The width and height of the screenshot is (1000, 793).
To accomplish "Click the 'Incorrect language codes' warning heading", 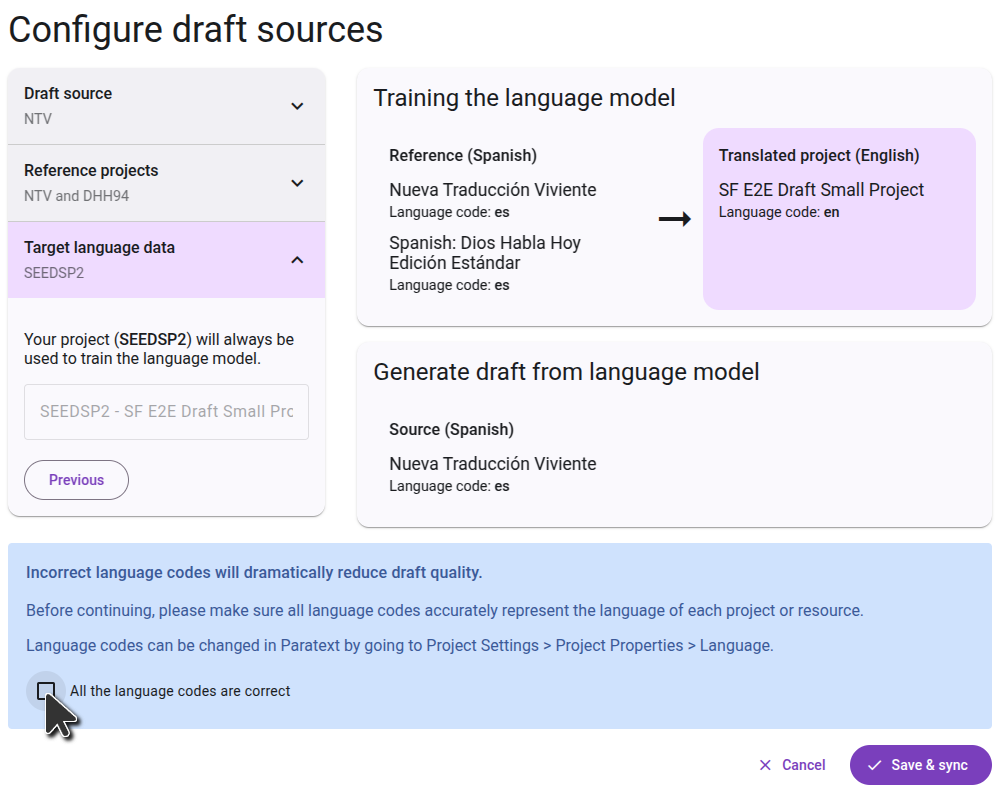I will coord(254,572).
